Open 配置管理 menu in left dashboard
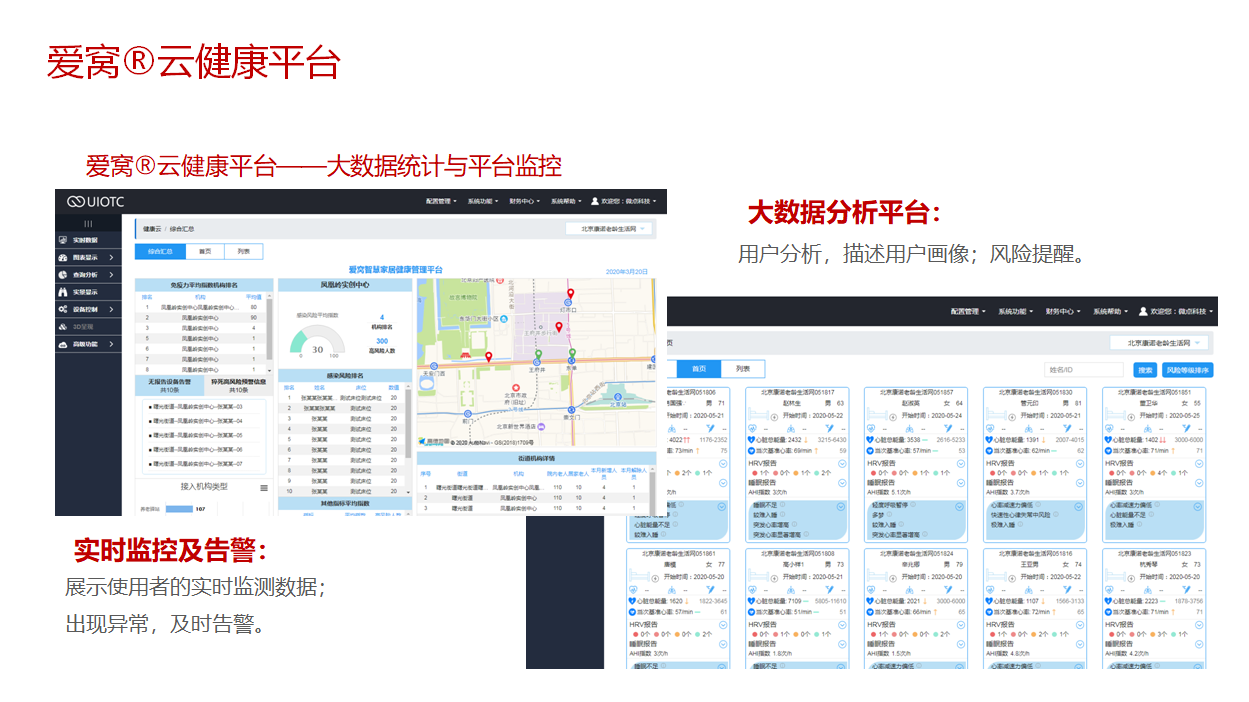The width and height of the screenshot is (1249, 702). tap(441, 201)
